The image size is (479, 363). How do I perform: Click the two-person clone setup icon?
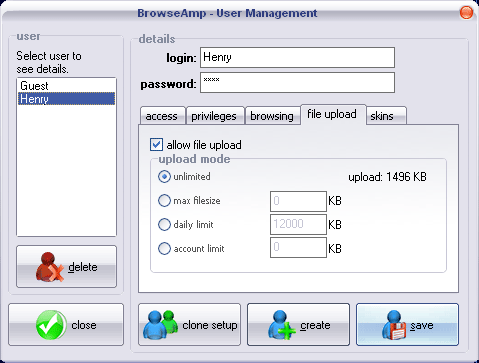[161, 325]
